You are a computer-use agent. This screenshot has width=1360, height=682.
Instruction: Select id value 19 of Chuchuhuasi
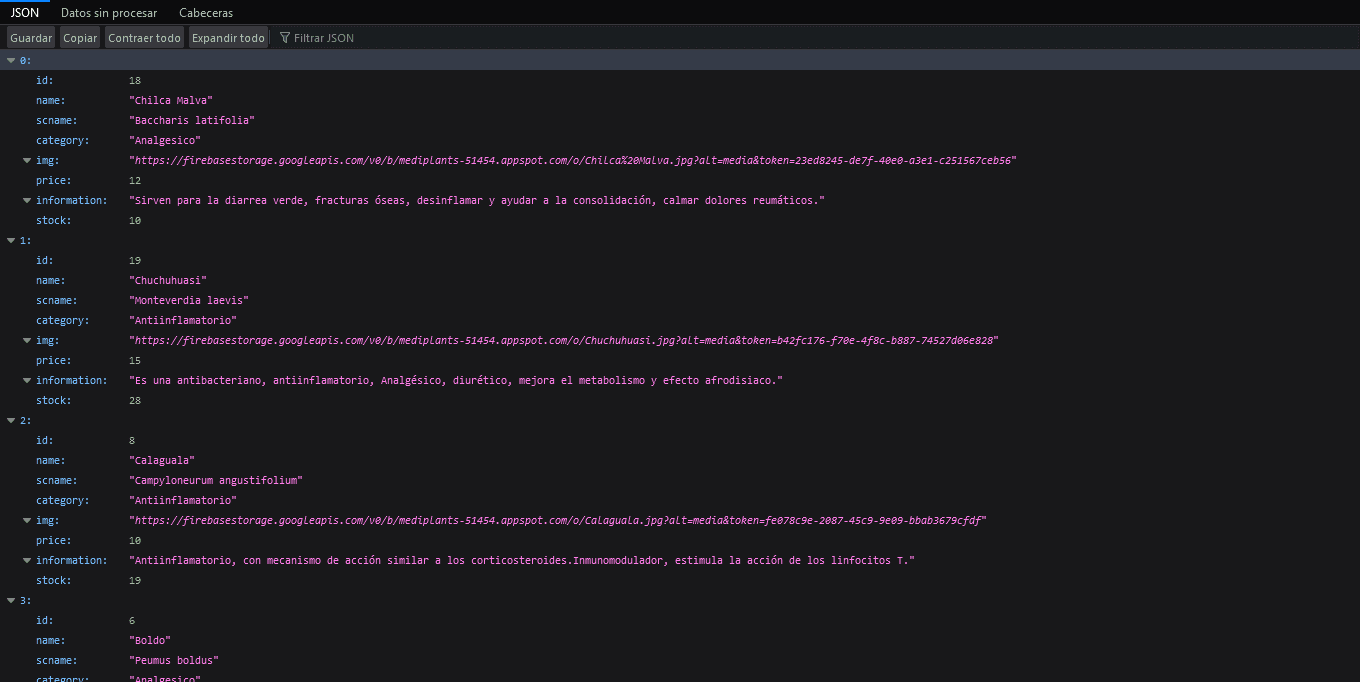(135, 260)
